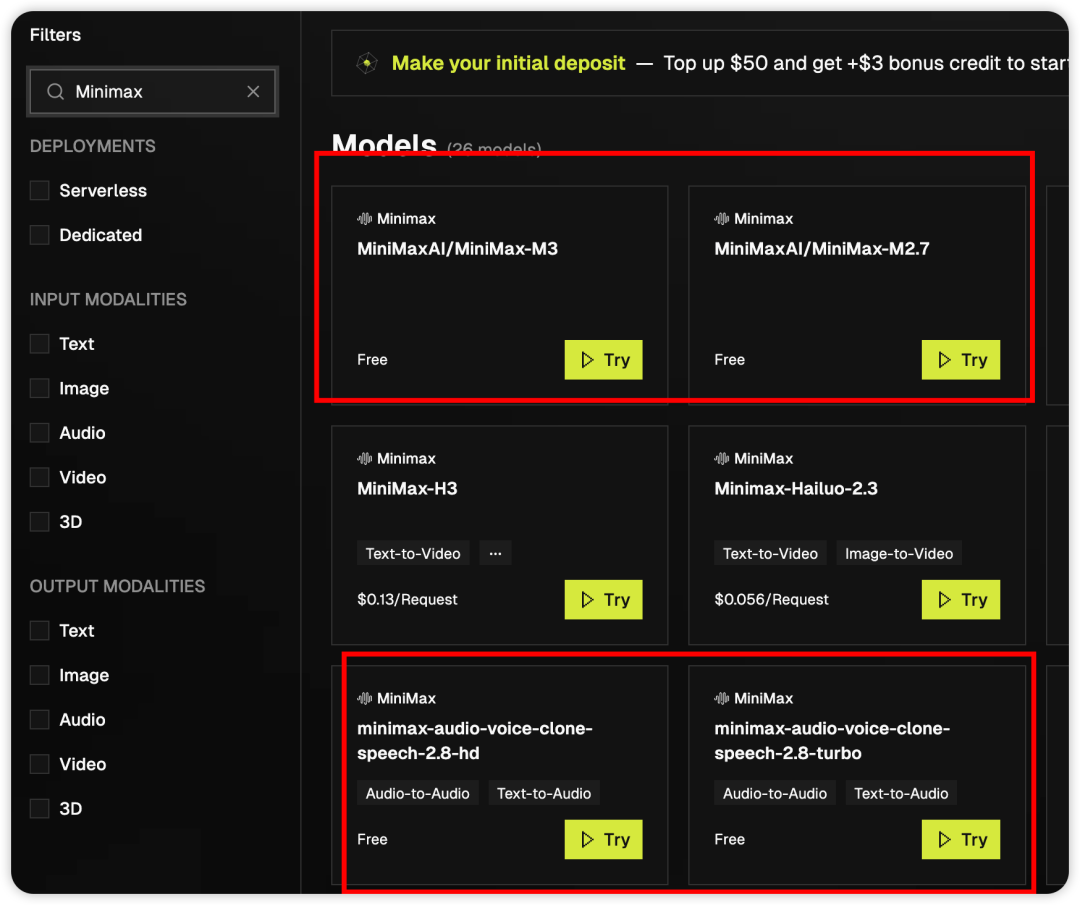Check Video under Output Modalities
The image size is (1080, 905).
coord(39,764)
